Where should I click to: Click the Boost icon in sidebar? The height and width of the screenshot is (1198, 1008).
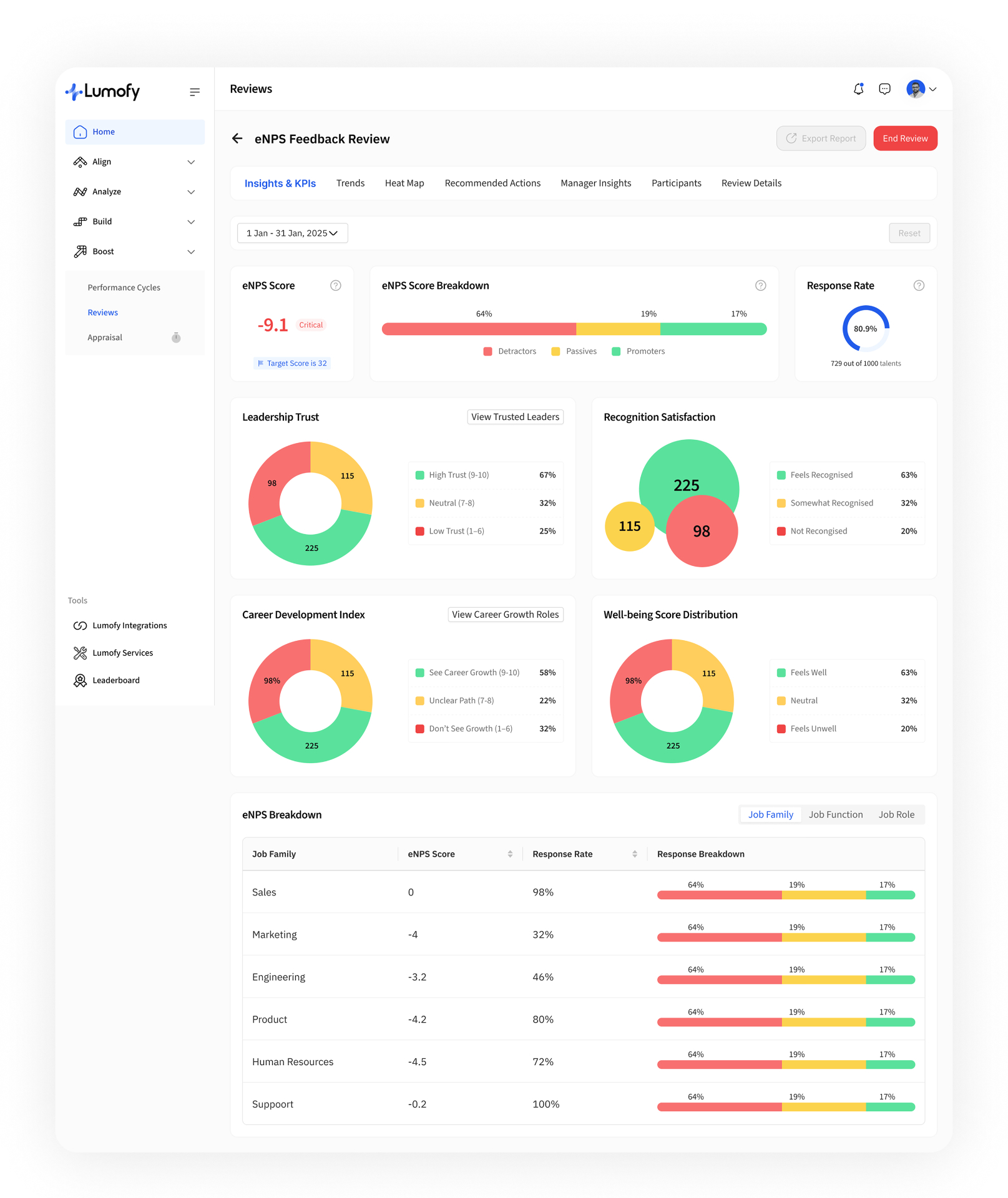80,251
